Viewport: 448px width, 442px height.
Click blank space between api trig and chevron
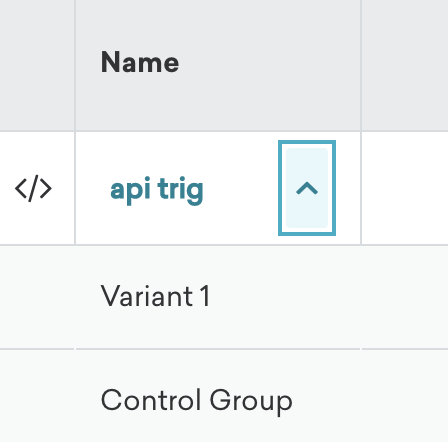pos(241,189)
